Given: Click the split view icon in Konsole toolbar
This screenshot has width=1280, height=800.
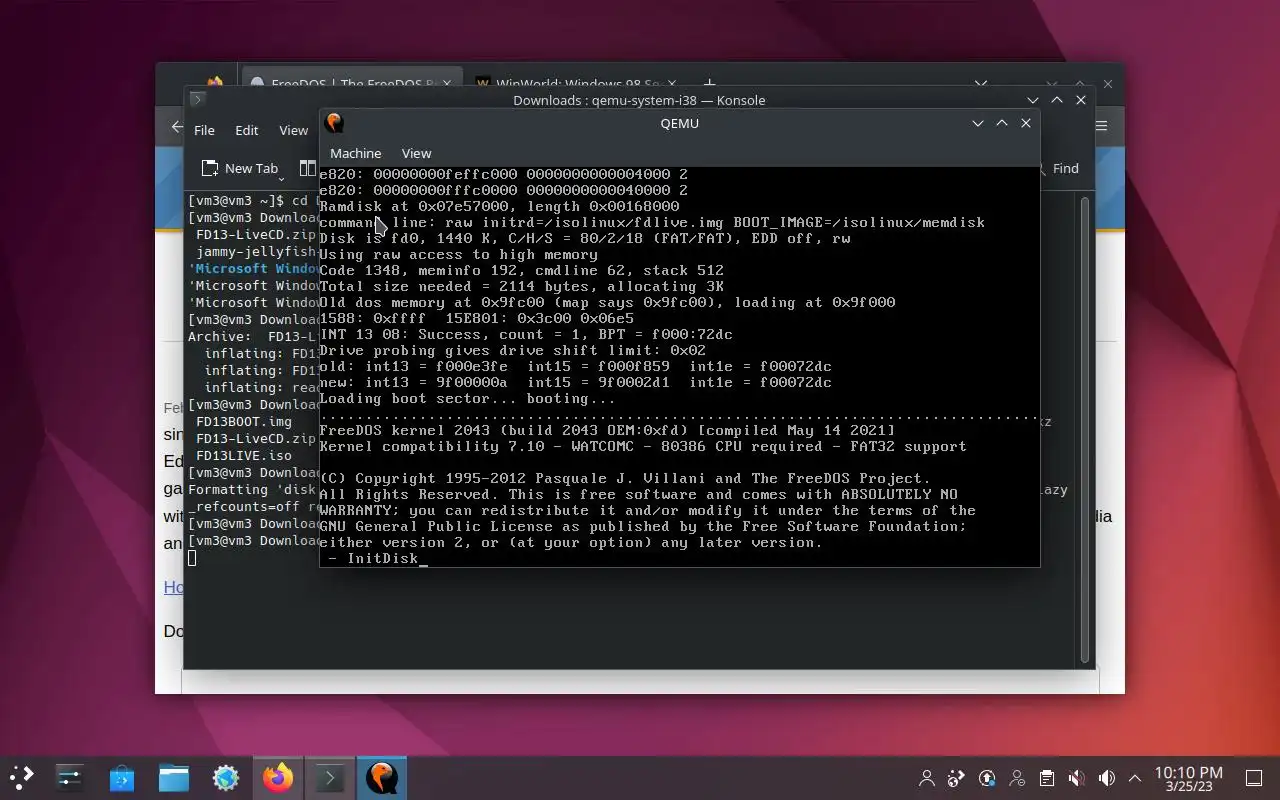Looking at the screenshot, I should [x=308, y=168].
